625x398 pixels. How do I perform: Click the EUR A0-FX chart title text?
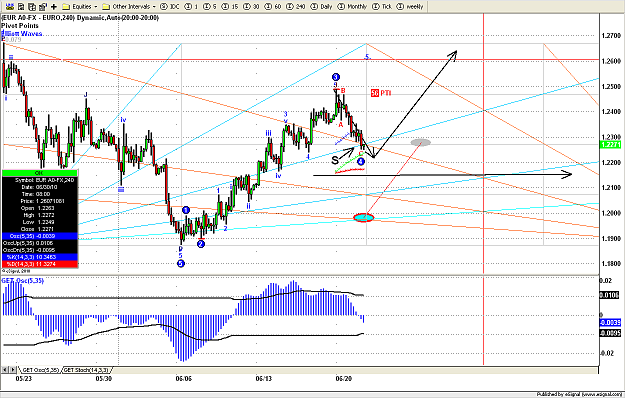click(80, 18)
